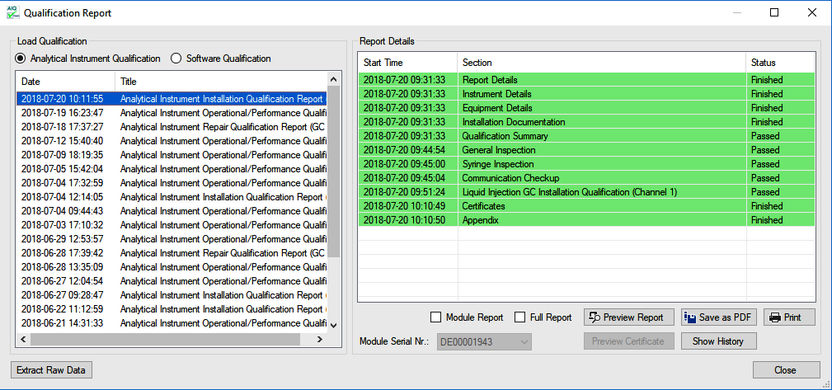Click the Section column header
This screenshot has width=832, height=390.
pos(602,63)
